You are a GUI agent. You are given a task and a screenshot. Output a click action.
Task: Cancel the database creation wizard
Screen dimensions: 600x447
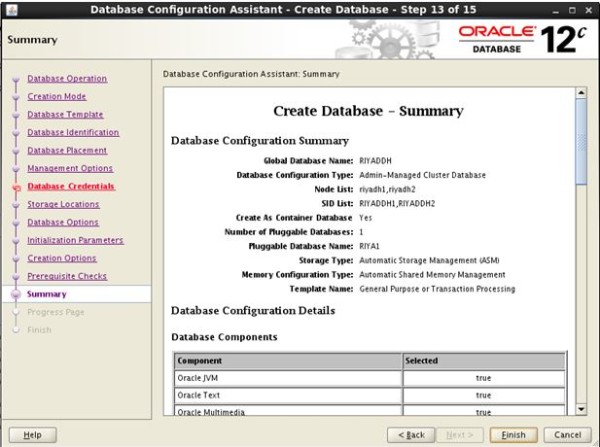click(567, 435)
